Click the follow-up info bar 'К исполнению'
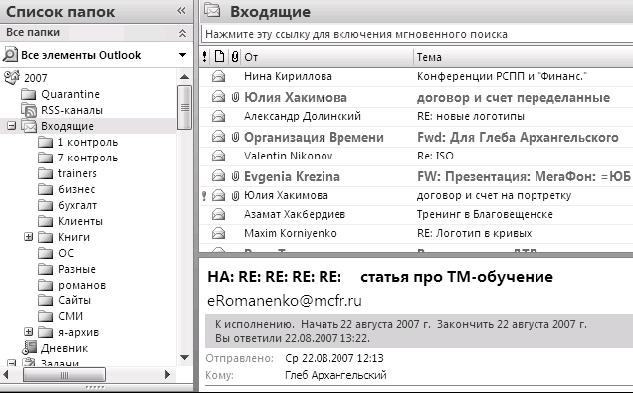The width and height of the screenshot is (633, 393). click(419, 331)
